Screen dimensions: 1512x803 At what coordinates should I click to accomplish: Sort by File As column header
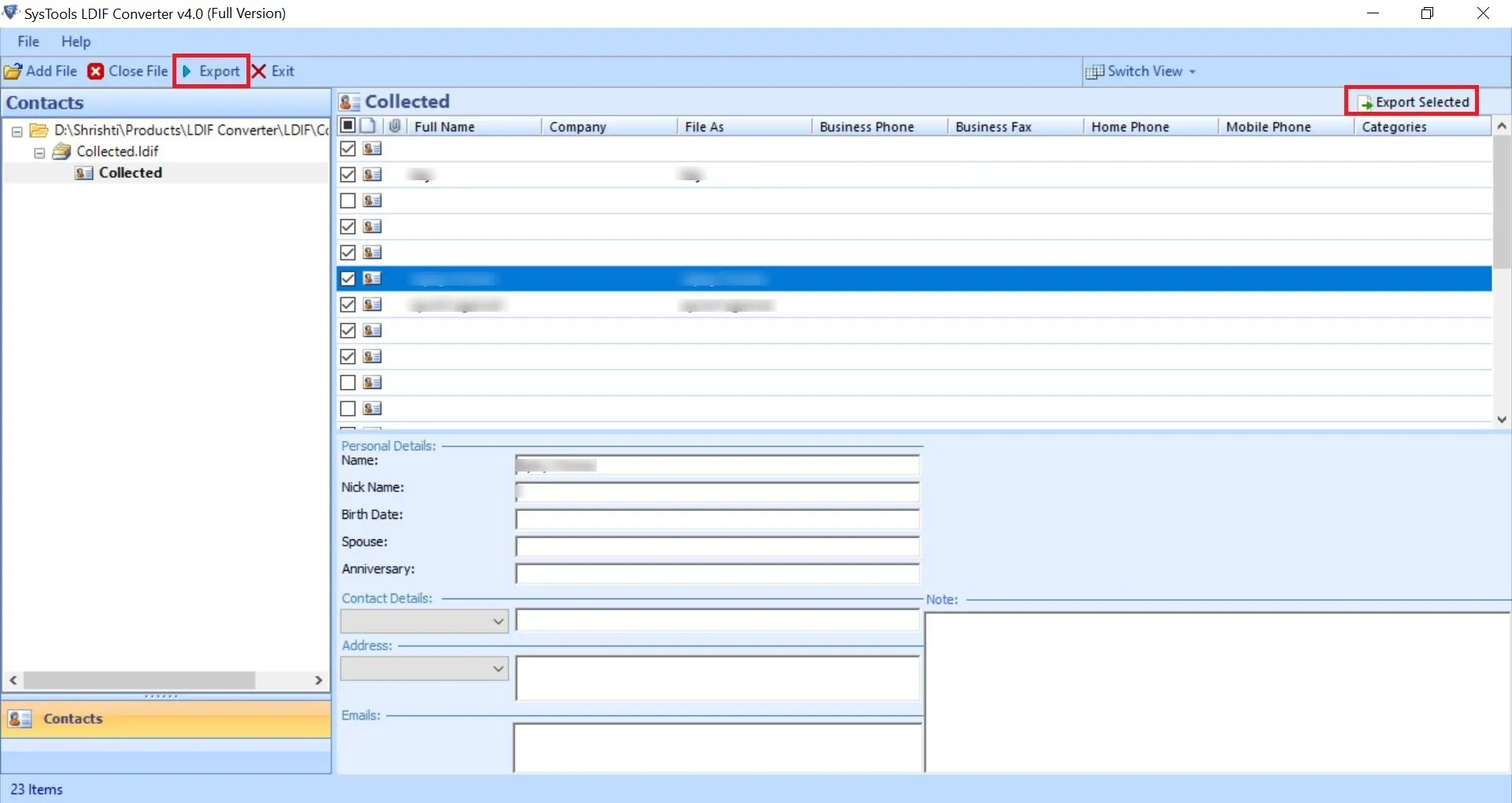744,127
